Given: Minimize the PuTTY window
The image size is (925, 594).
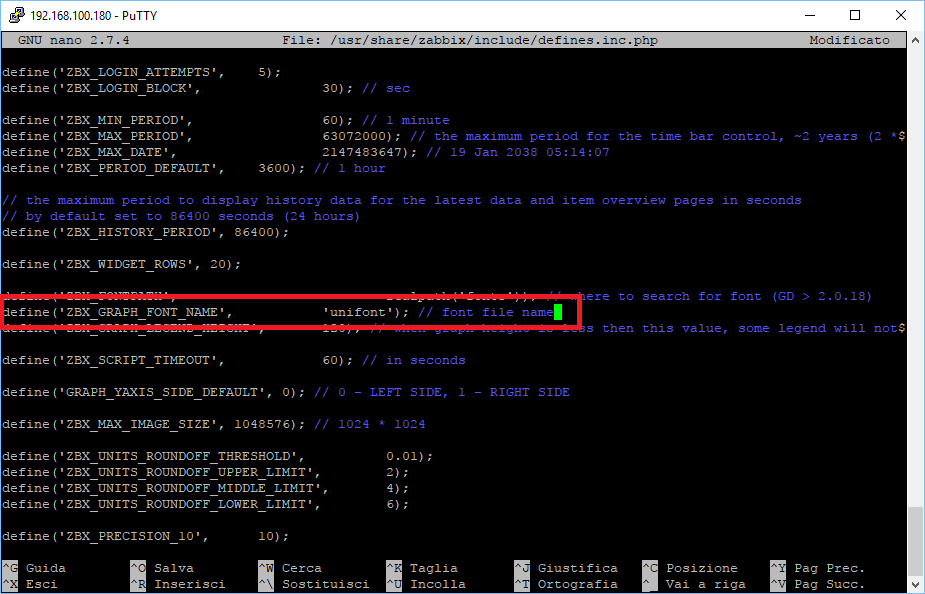Looking at the screenshot, I should coord(810,15).
